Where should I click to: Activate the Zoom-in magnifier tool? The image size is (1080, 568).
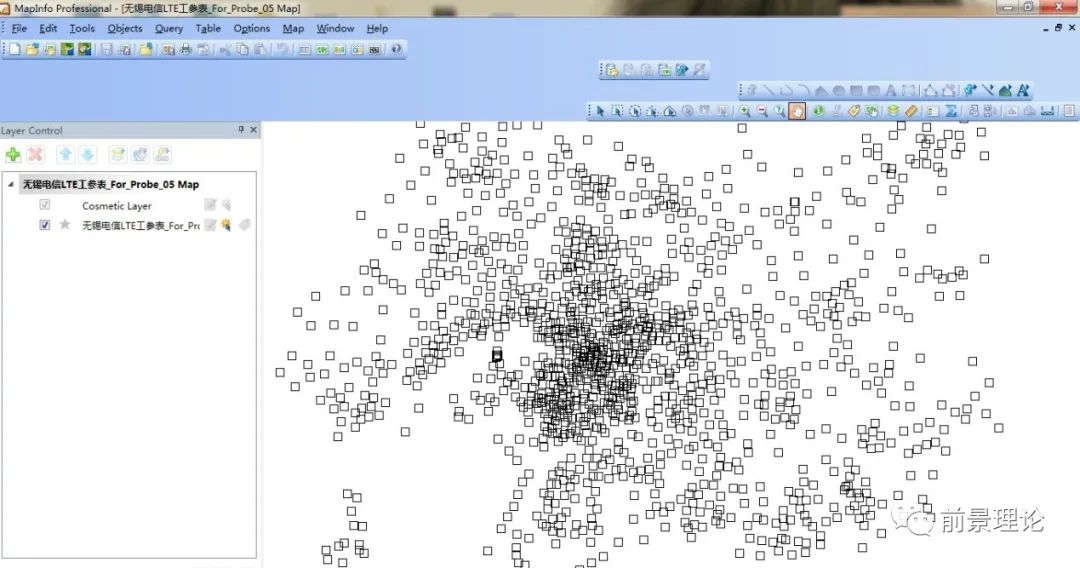pyautogui.click(x=745, y=111)
